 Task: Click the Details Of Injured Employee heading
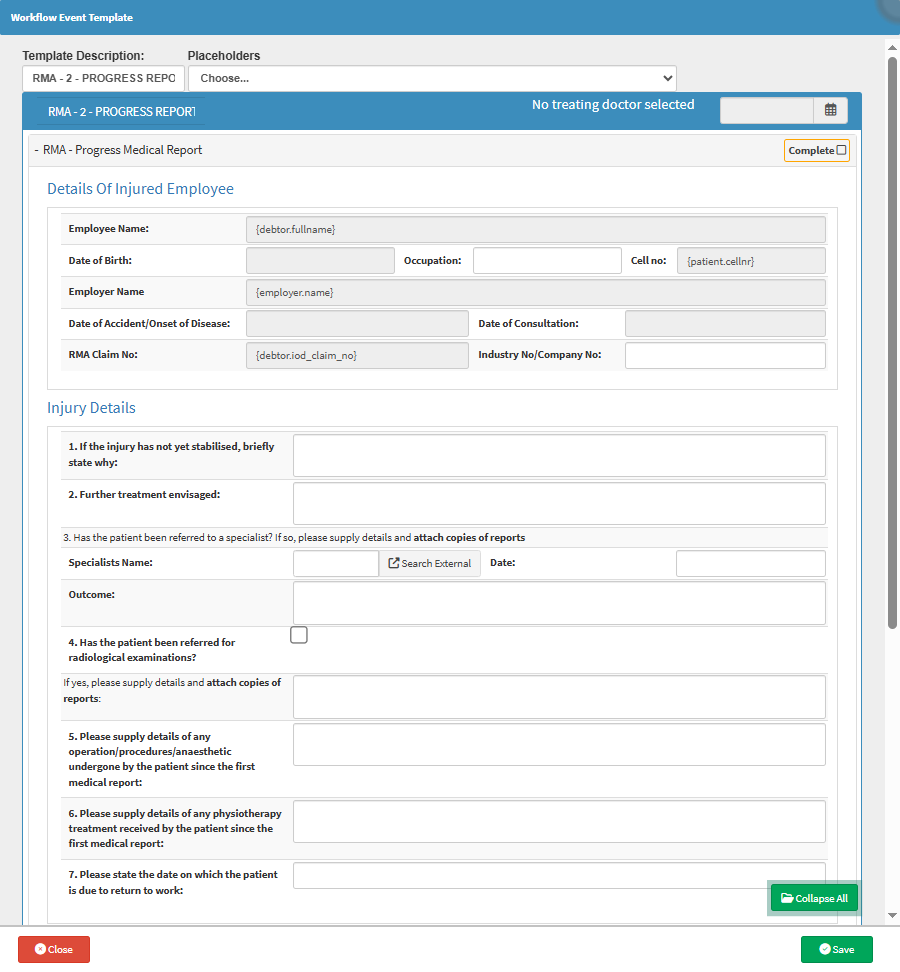141,188
